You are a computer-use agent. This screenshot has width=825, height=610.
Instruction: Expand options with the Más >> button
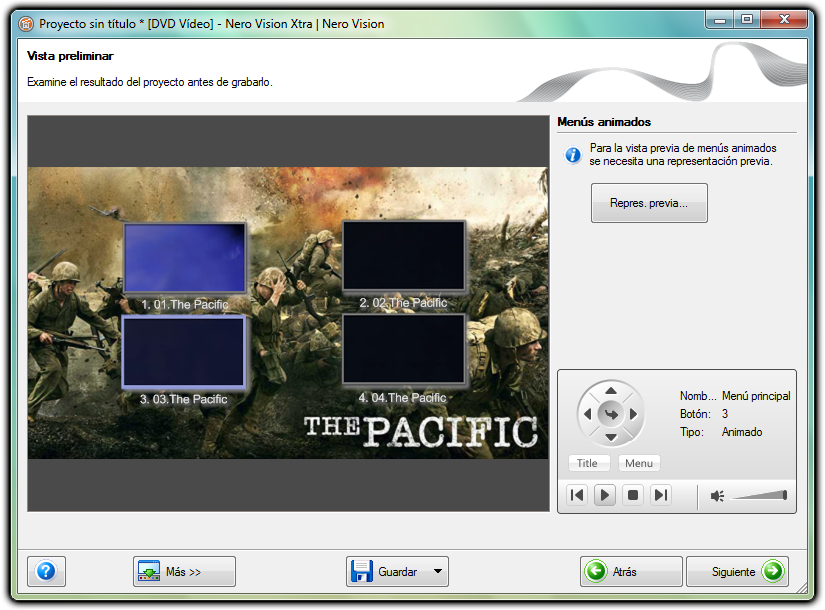pyautogui.click(x=184, y=571)
